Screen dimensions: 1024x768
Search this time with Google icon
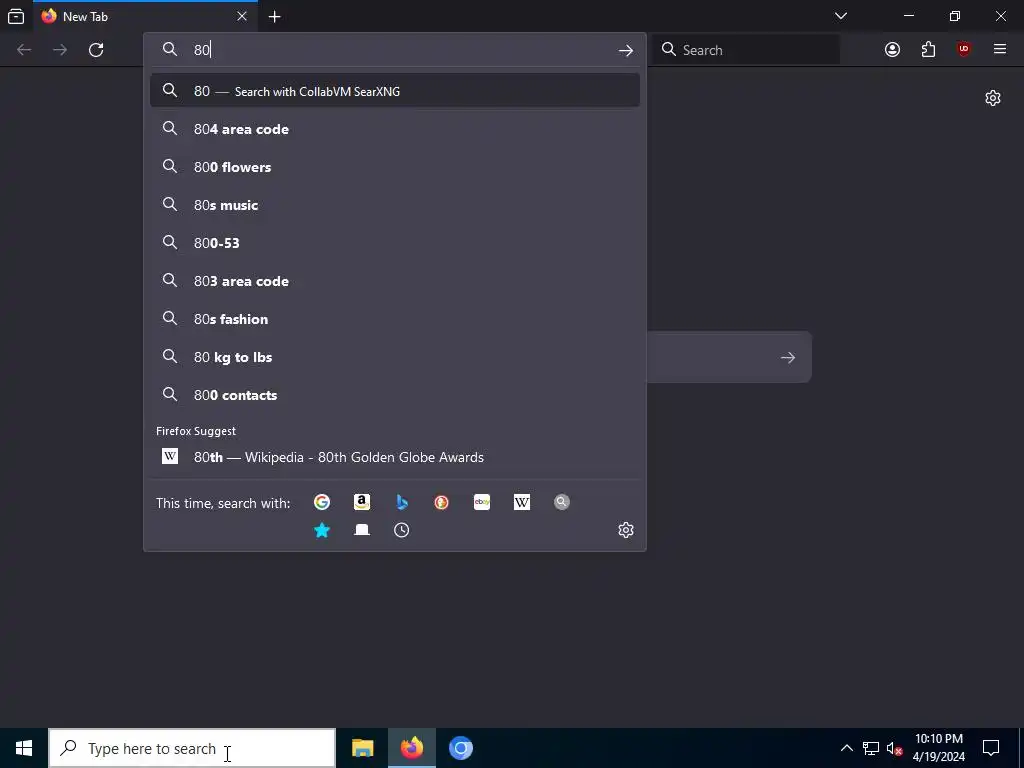(321, 502)
